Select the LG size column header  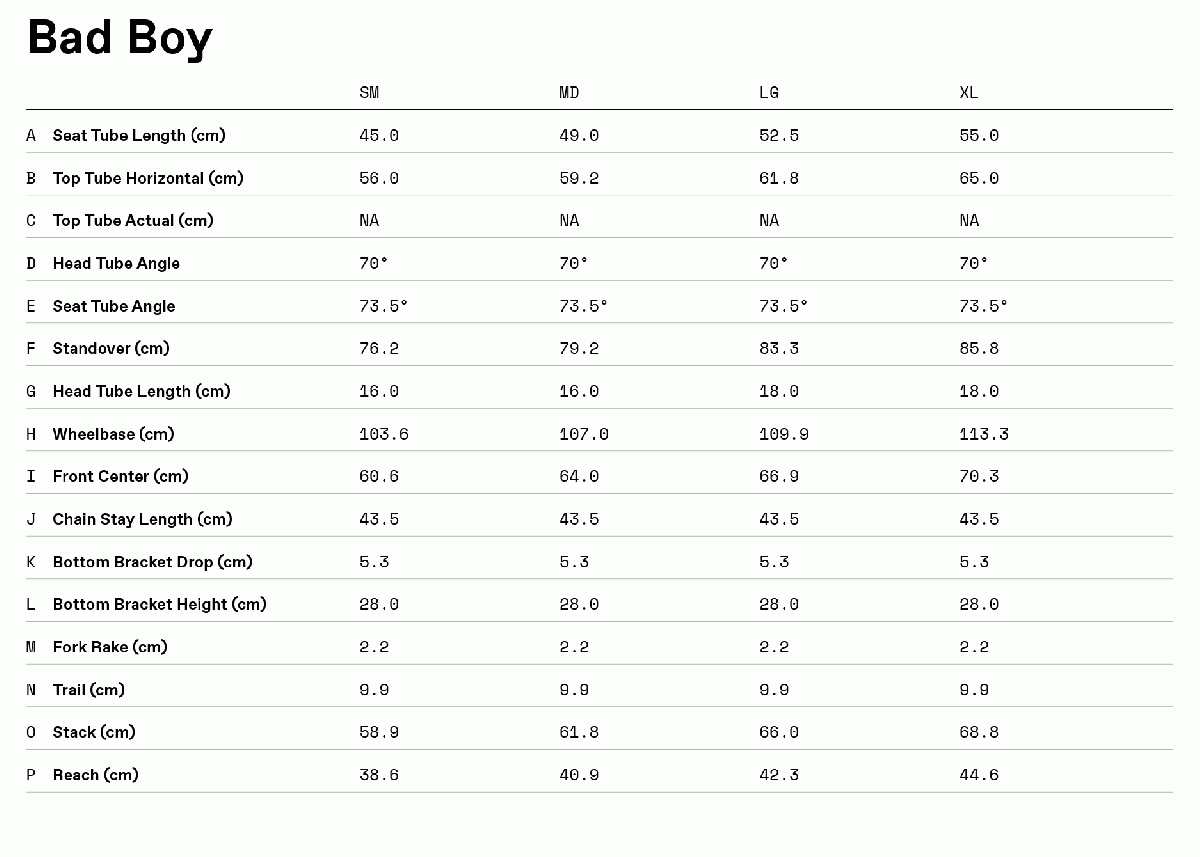pos(769,93)
